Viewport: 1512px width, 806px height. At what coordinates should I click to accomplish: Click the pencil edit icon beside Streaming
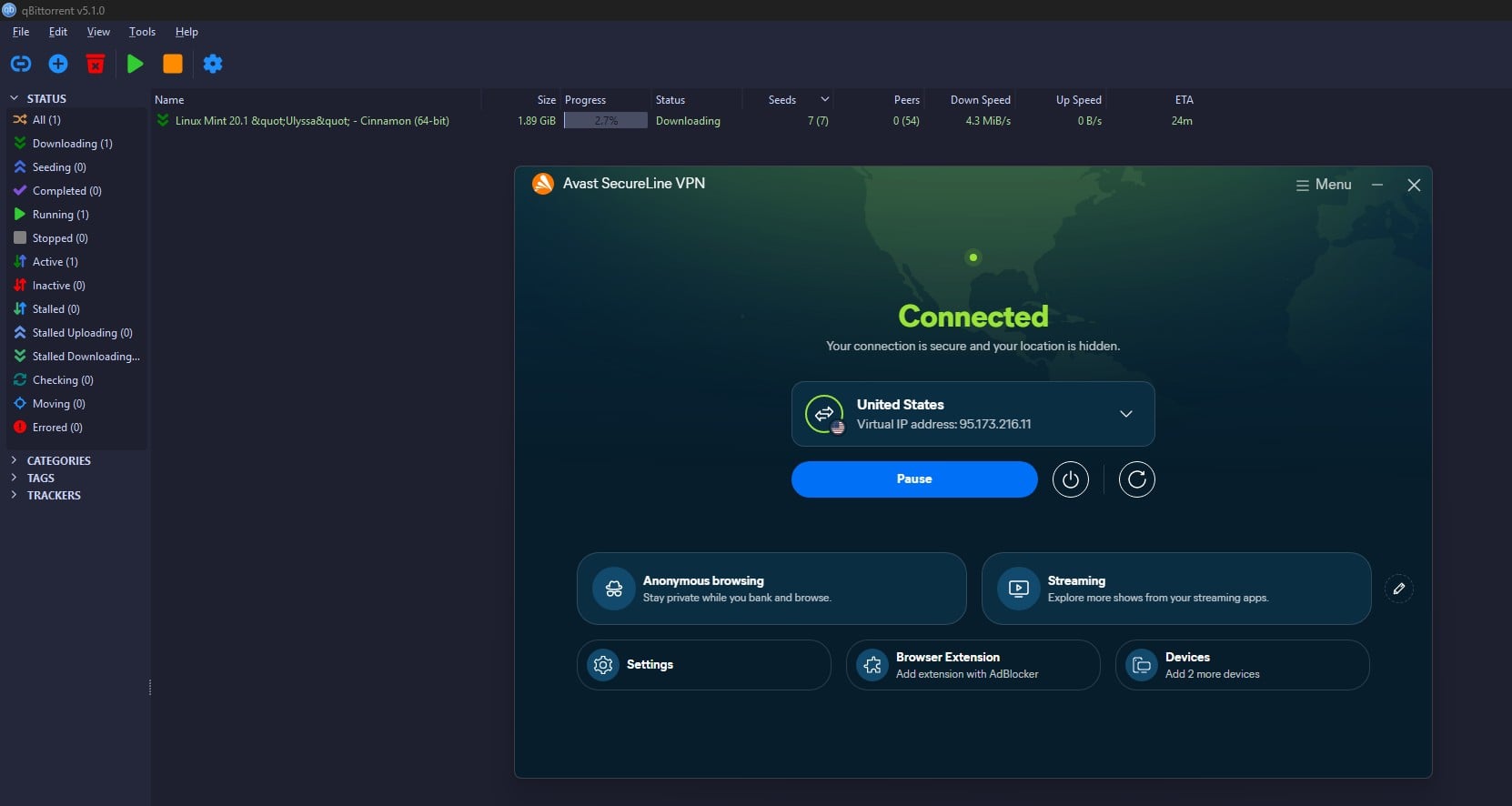point(1399,589)
